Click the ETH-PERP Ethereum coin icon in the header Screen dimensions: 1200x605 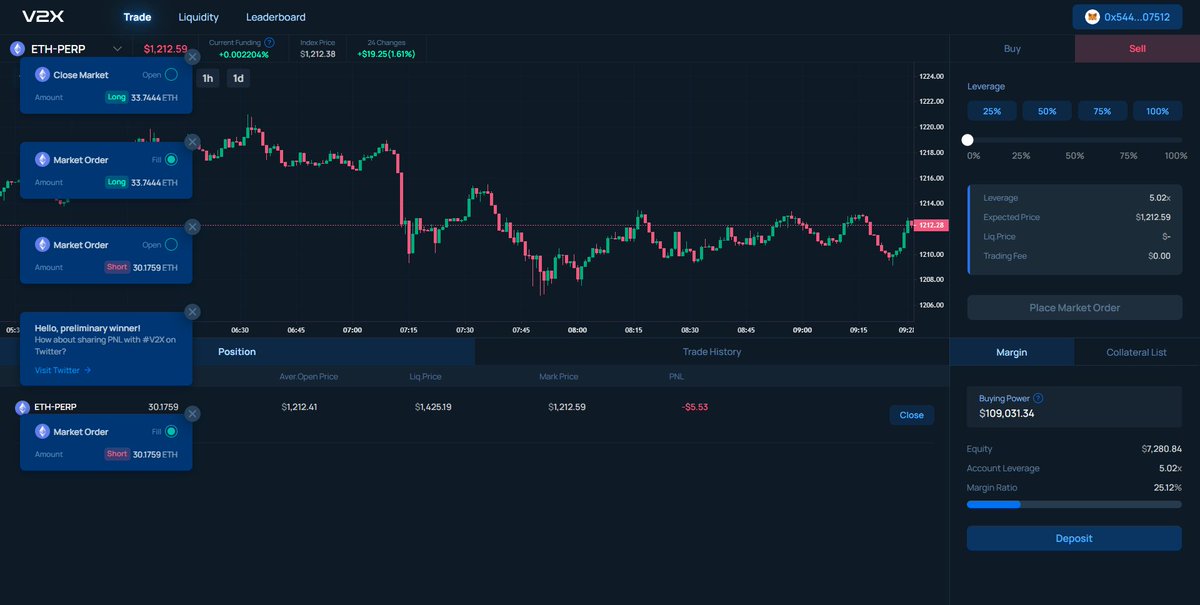pyautogui.click(x=17, y=48)
